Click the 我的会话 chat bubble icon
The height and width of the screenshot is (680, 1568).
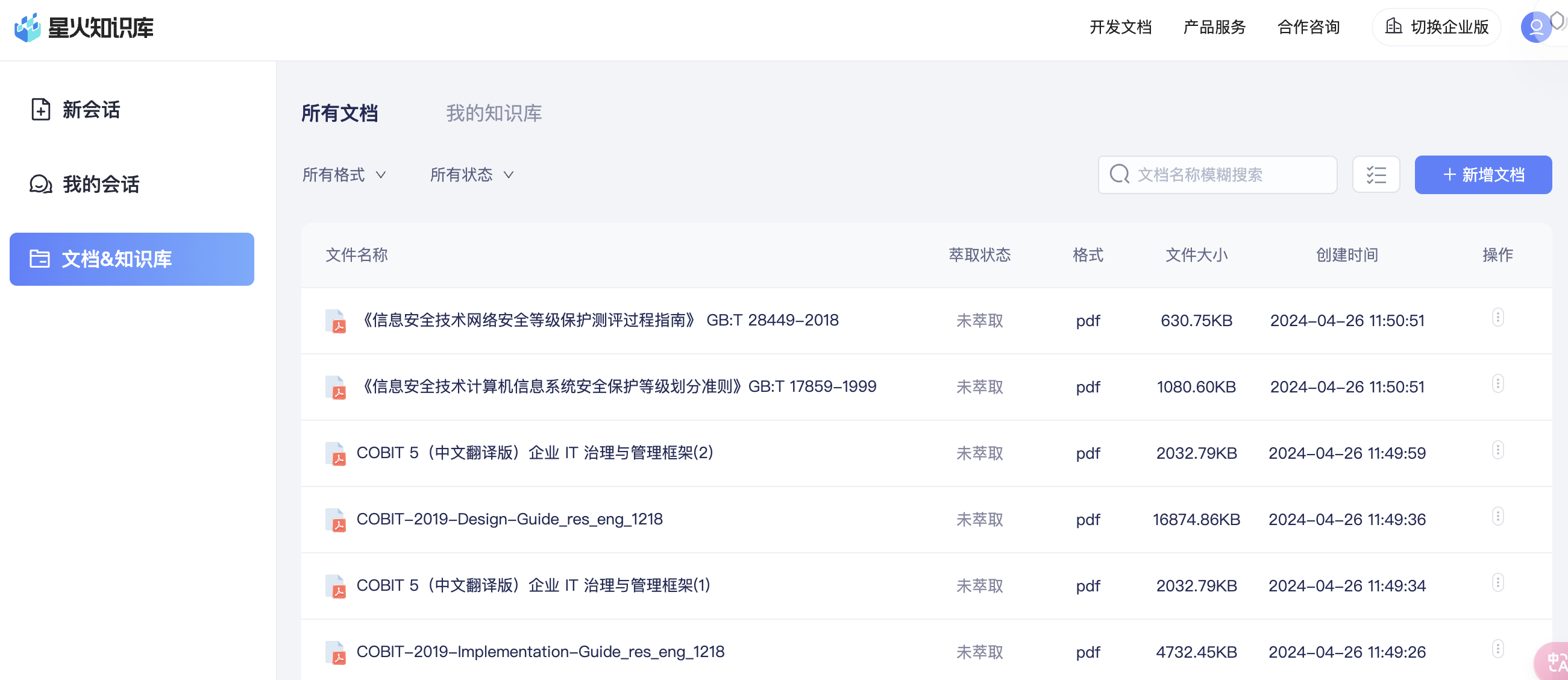41,184
